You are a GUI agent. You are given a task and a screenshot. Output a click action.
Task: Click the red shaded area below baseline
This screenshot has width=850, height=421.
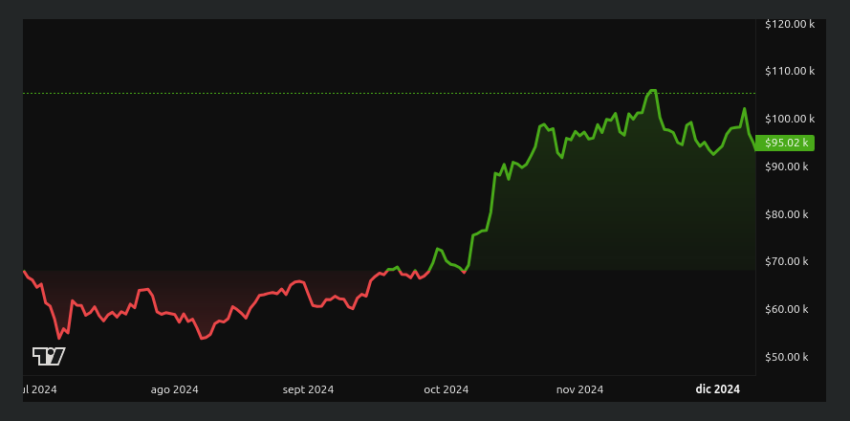[163, 293]
